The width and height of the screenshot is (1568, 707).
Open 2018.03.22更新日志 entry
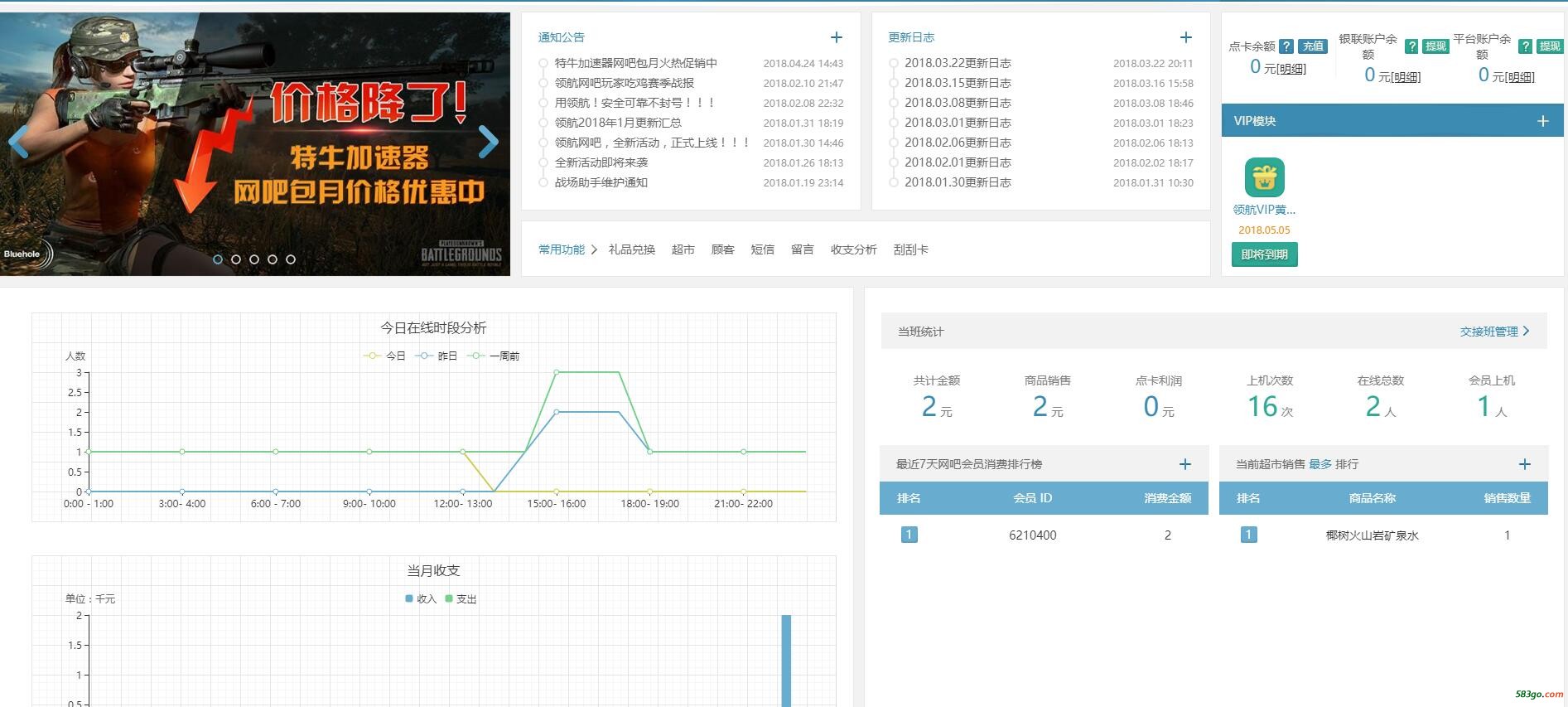click(958, 63)
